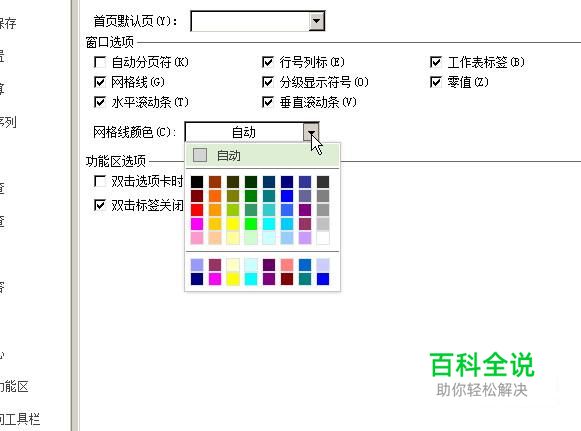Click the 首页默认页(Y): label
Viewport: 581px width, 431px height.
135,21
